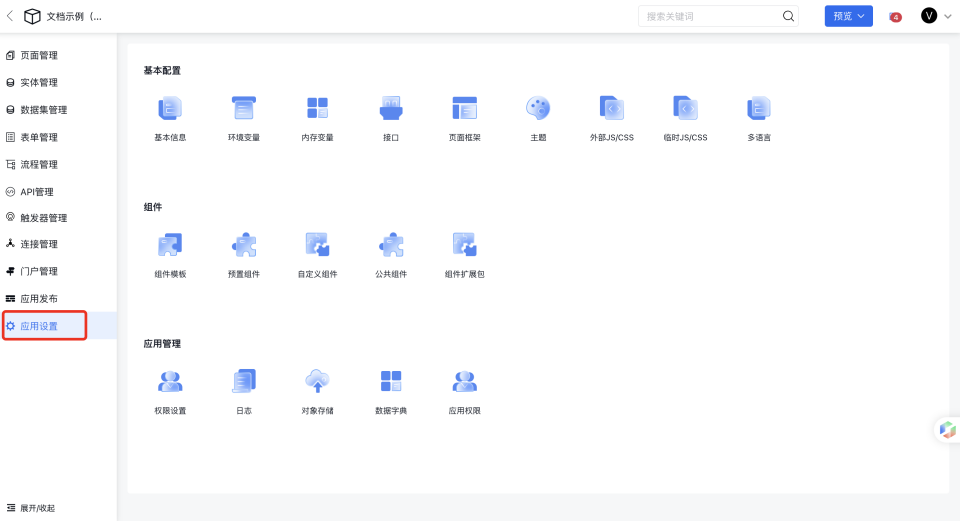Open the 基本信息 settings icon
Image resolution: width=960 pixels, height=521 pixels.
point(170,109)
